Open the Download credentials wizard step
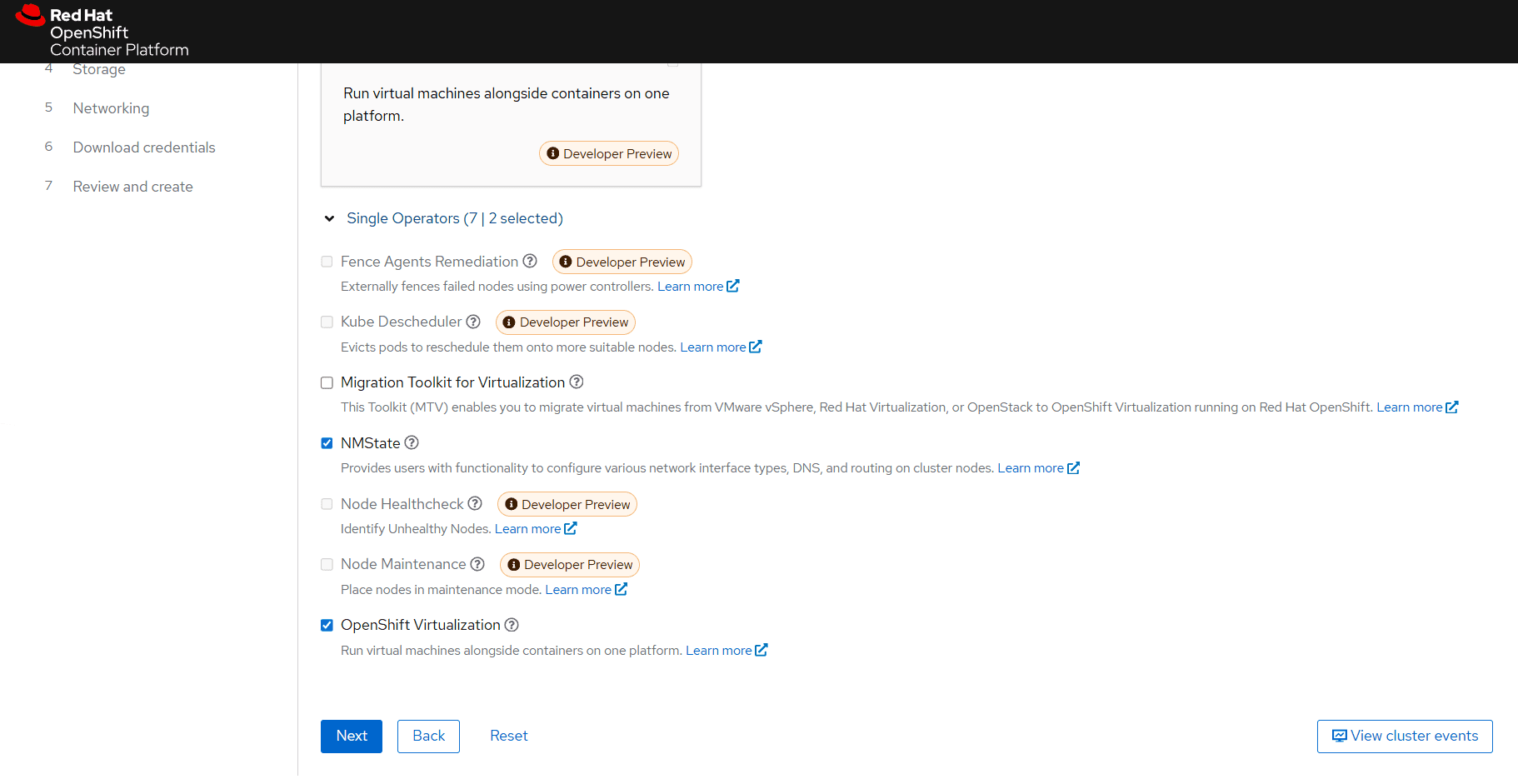The width and height of the screenshot is (1518, 784). click(x=144, y=147)
